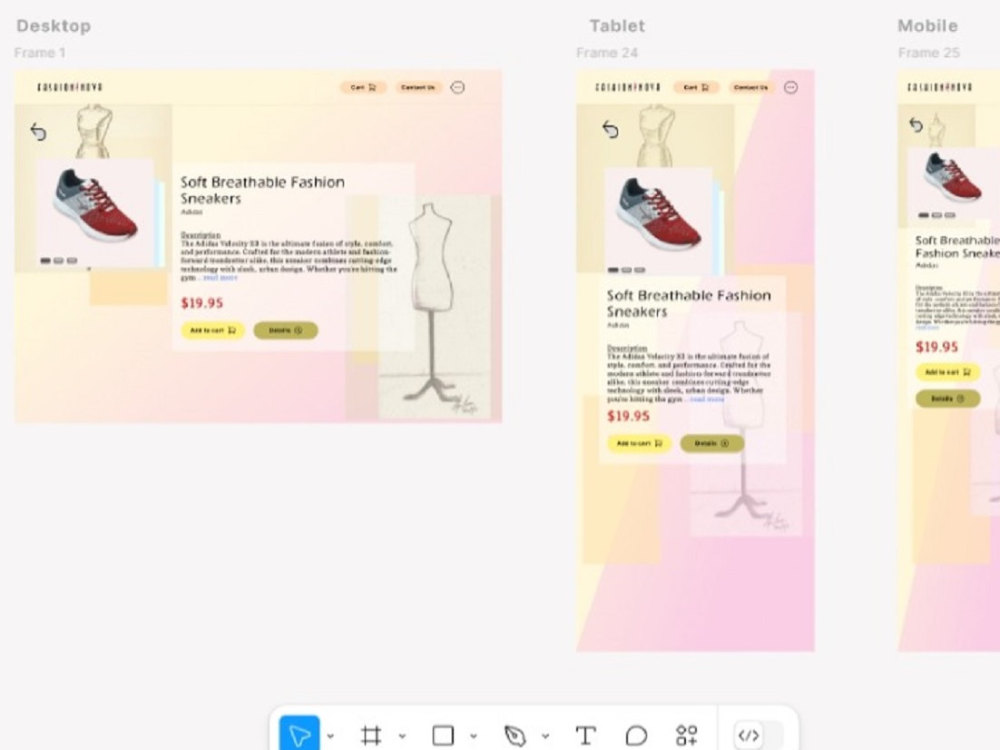Toggle Dev Mode code switch
Screen dimensions: 1000x750
758,735
